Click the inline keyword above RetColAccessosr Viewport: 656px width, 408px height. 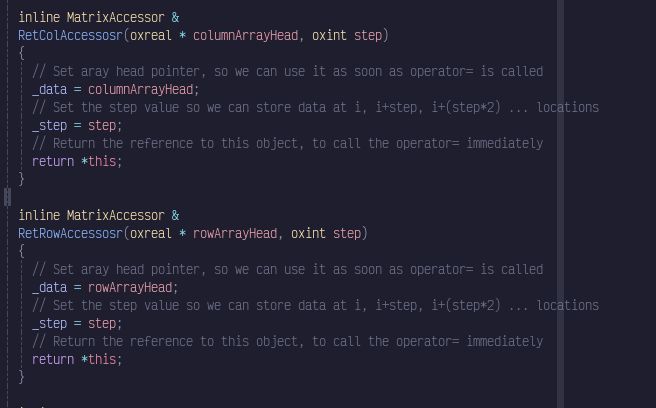39,18
